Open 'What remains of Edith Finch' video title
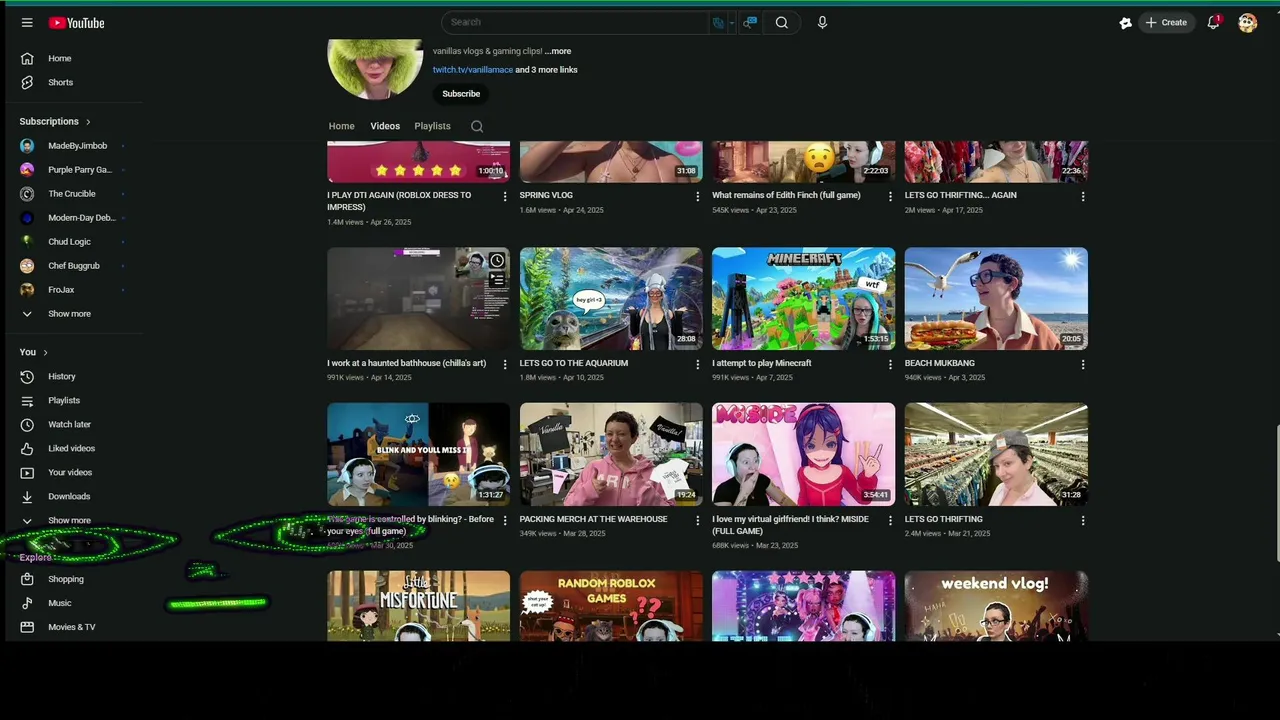Viewport: 1280px width, 720px height. [x=786, y=196]
